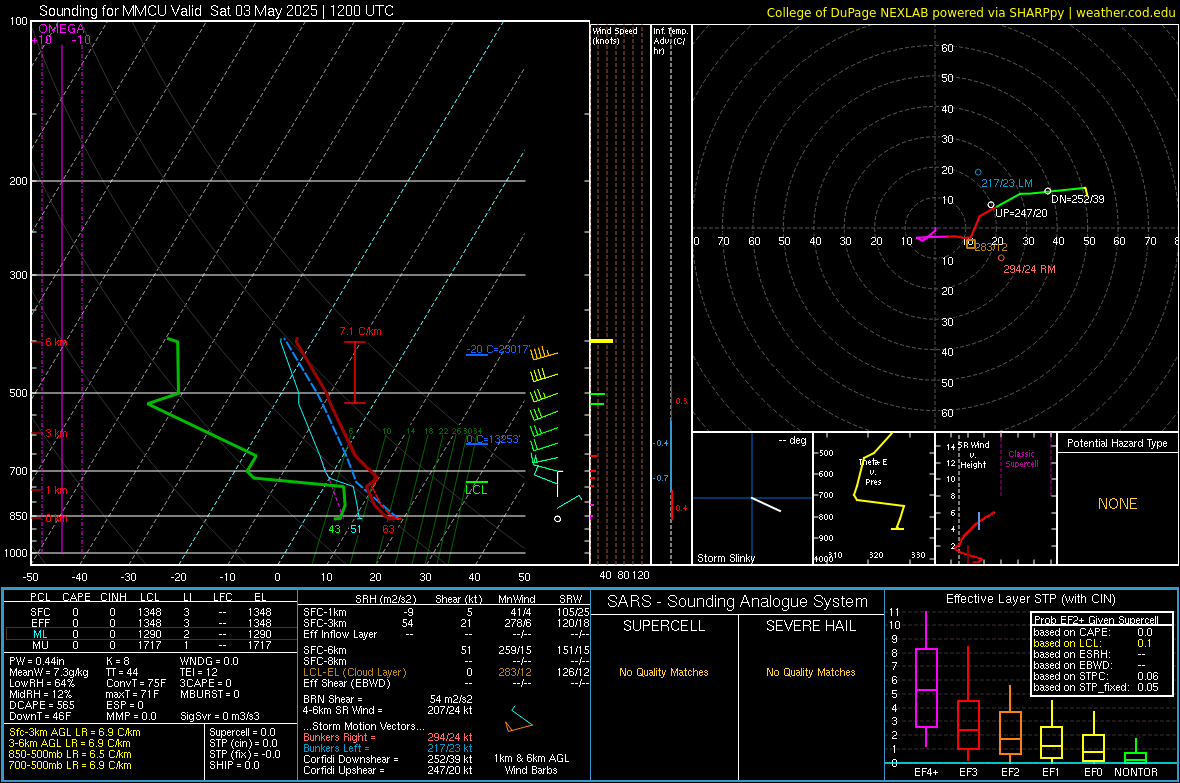Click the Wind Speed (knots) header
This screenshot has width=1180, height=783.
coord(615,35)
